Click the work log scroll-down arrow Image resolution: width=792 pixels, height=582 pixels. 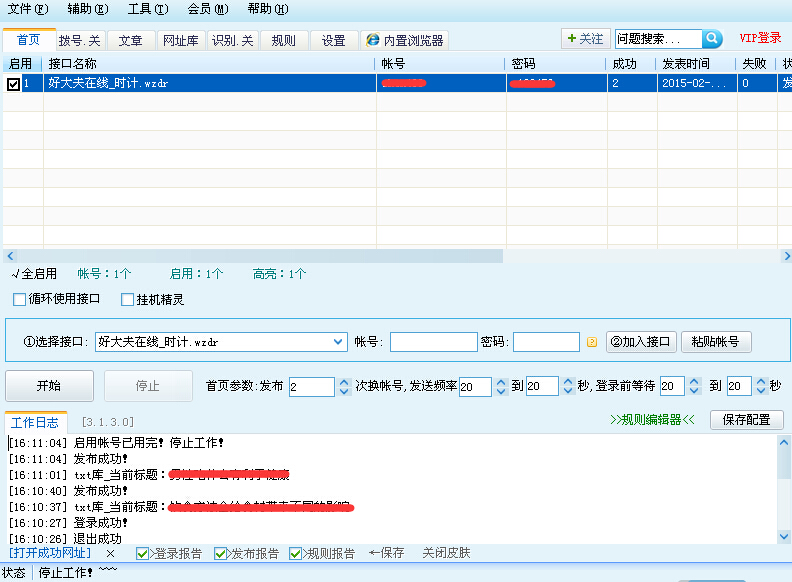point(784,537)
